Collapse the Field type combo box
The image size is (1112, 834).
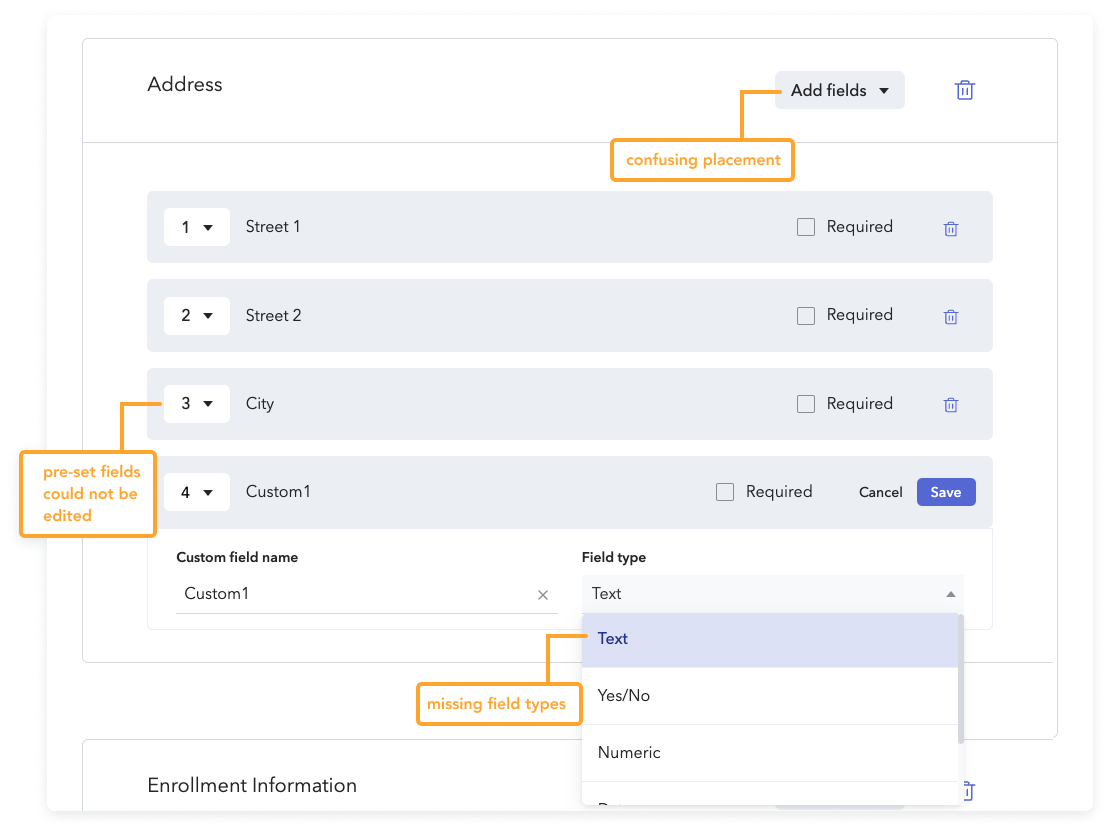point(772,594)
